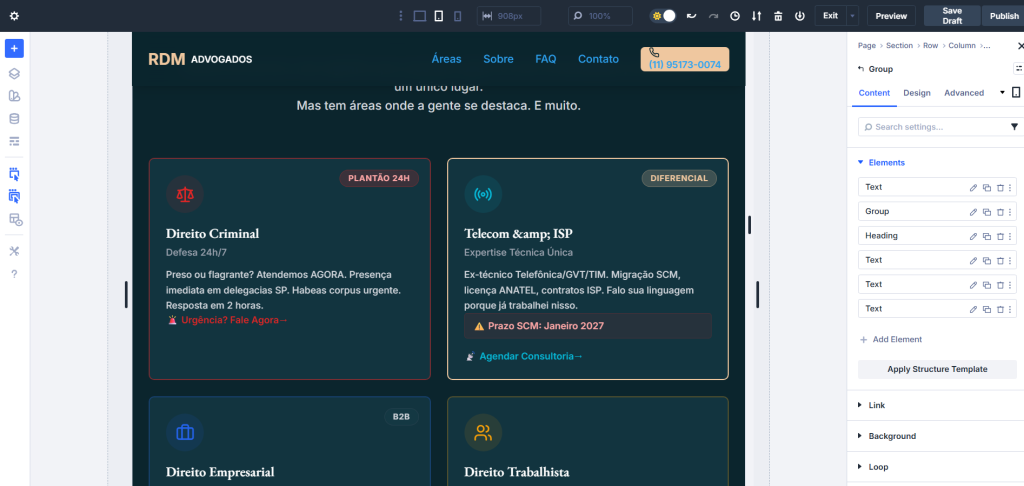Viewport: 1024px width, 486px height.
Task: Open the dropdown arrow beside the Advanced tab
Action: click(1002, 93)
